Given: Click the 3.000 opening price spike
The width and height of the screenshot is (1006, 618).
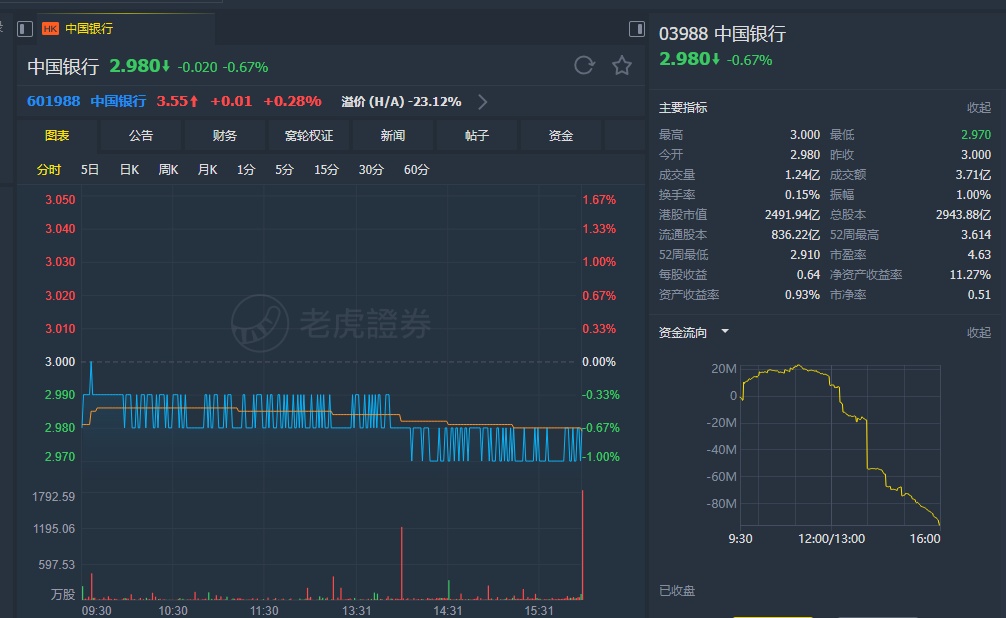Looking at the screenshot, I should point(91,377).
